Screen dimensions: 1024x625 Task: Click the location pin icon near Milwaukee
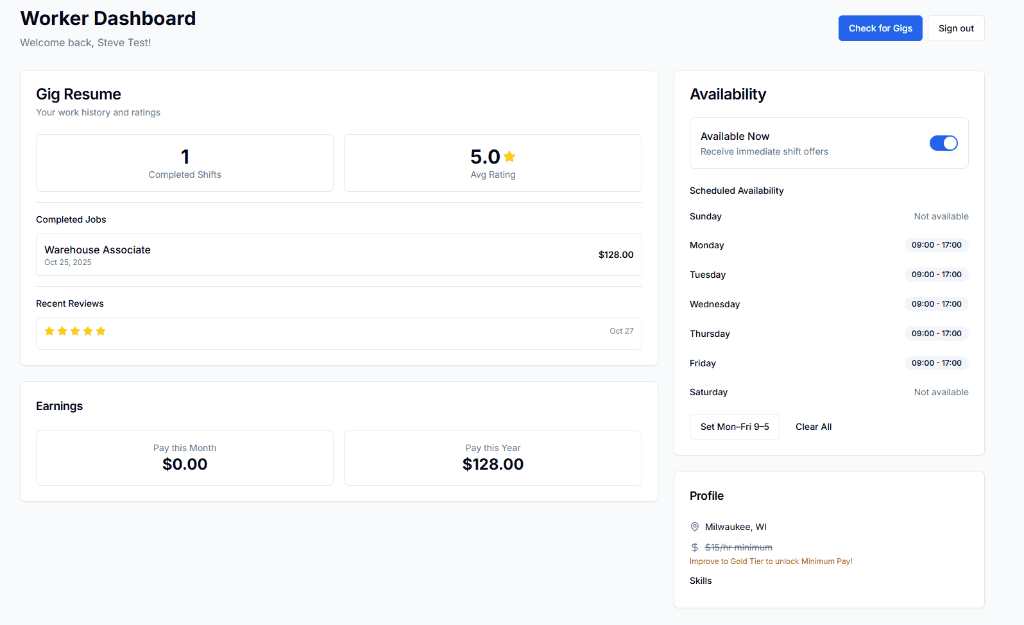click(695, 527)
